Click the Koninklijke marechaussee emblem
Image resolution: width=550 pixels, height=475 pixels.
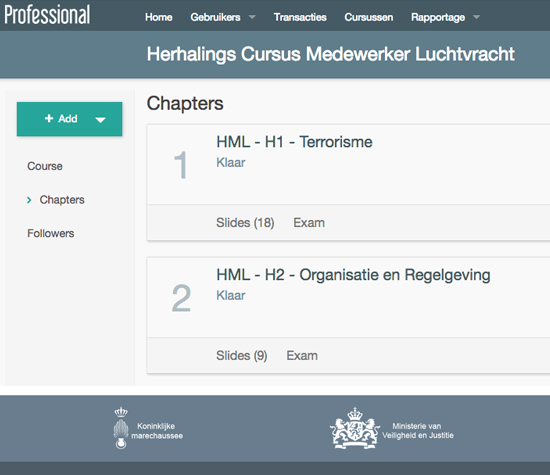(x=121, y=428)
